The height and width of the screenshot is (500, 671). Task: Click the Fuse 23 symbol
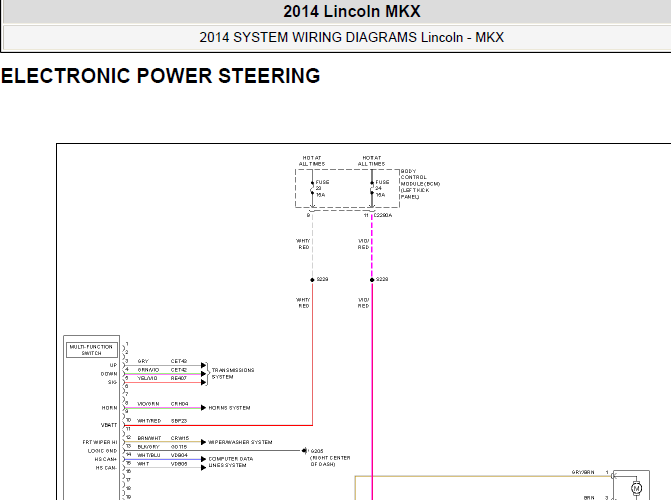click(x=312, y=188)
